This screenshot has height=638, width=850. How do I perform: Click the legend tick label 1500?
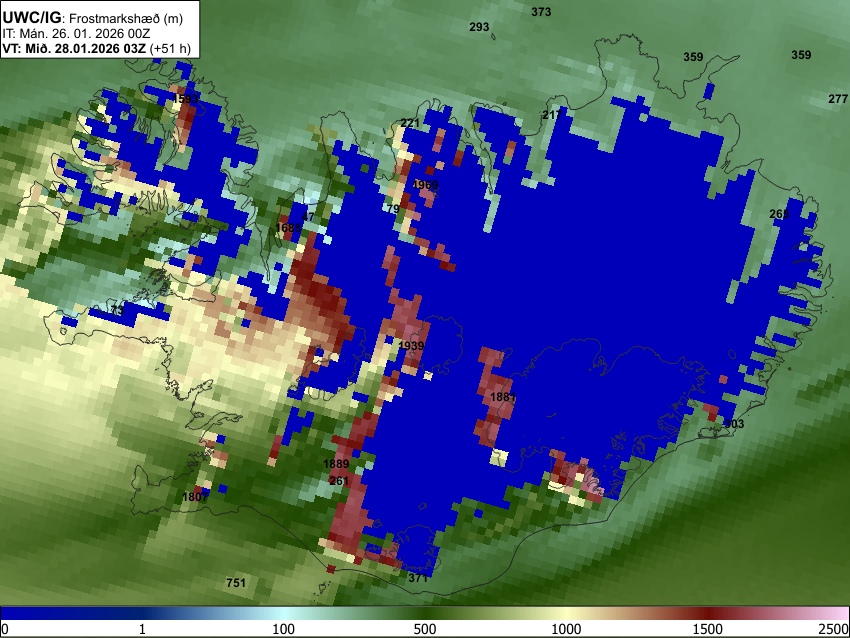(708, 629)
